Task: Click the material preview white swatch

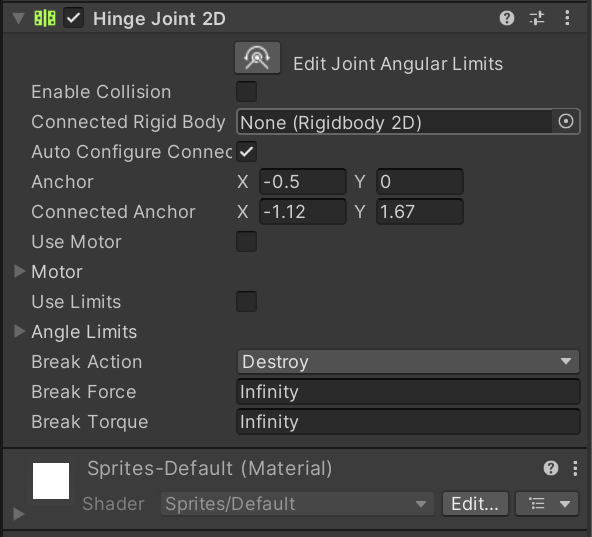Action: pyautogui.click(x=51, y=481)
